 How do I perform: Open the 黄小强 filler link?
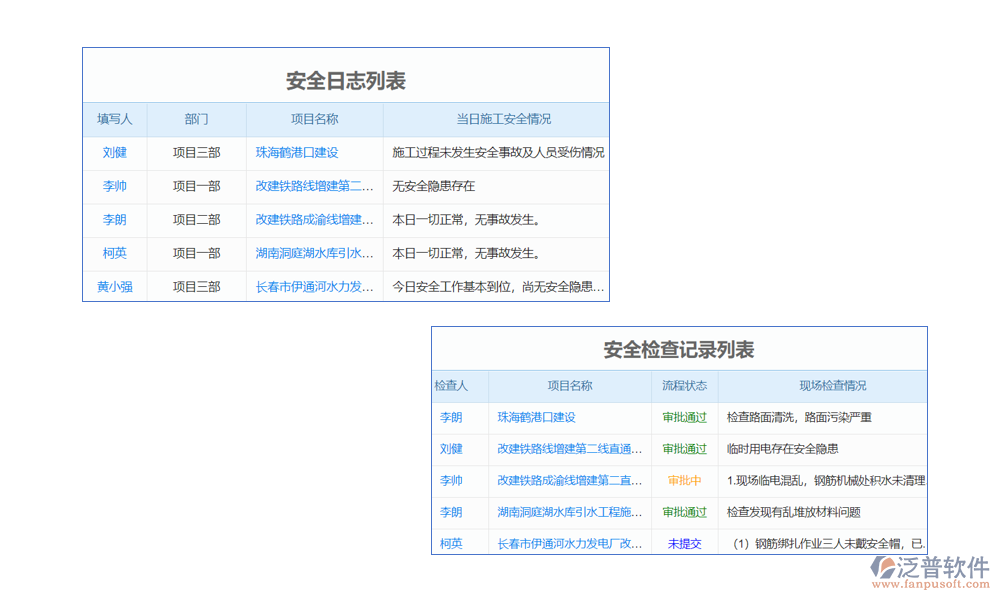[x=115, y=286]
